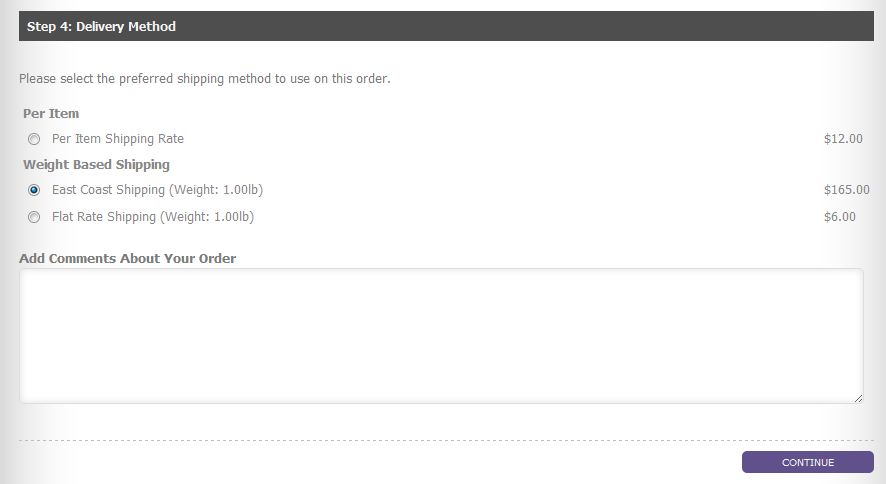Click the Weight Based Shipping heading
This screenshot has height=484, width=886.
pyautogui.click(x=96, y=165)
